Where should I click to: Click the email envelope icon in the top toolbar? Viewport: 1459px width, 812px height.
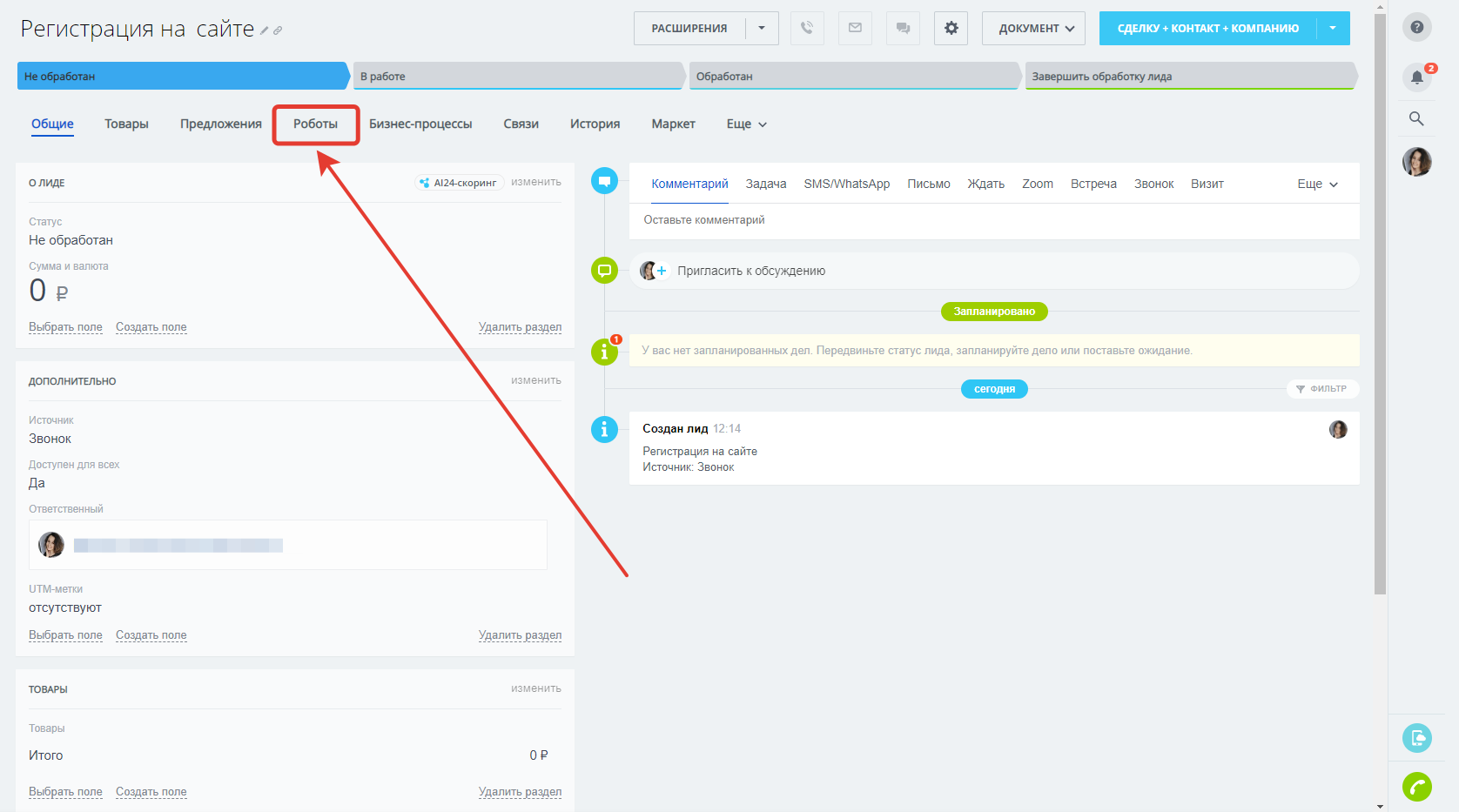(855, 28)
